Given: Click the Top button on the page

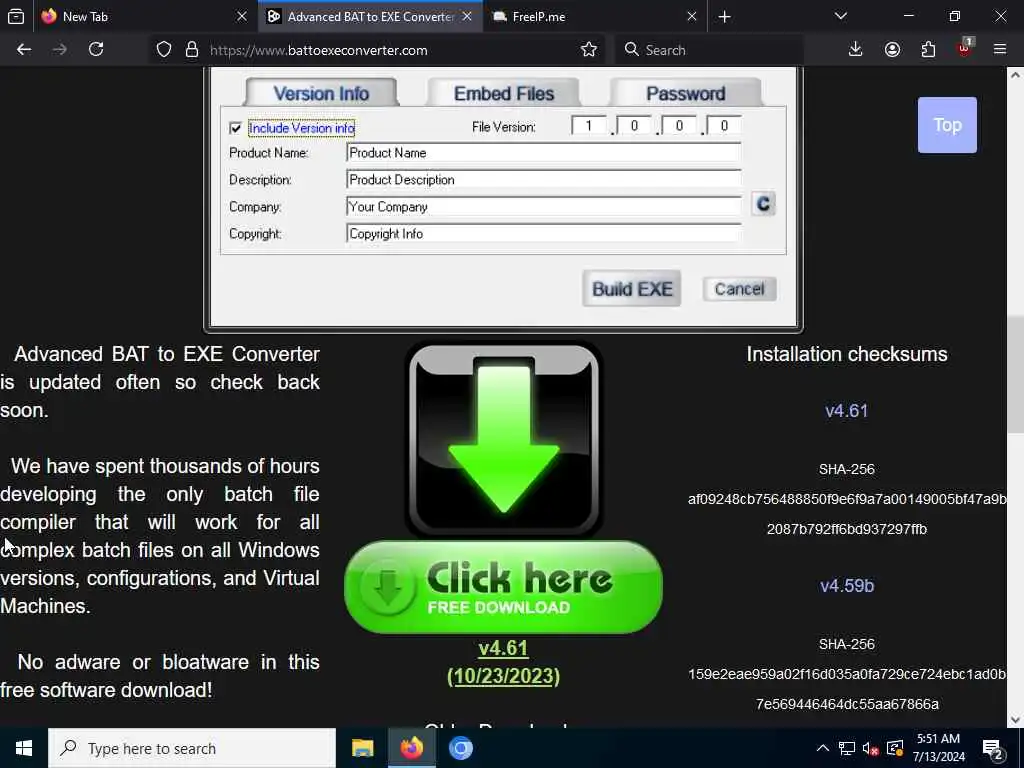Looking at the screenshot, I should [x=947, y=125].
